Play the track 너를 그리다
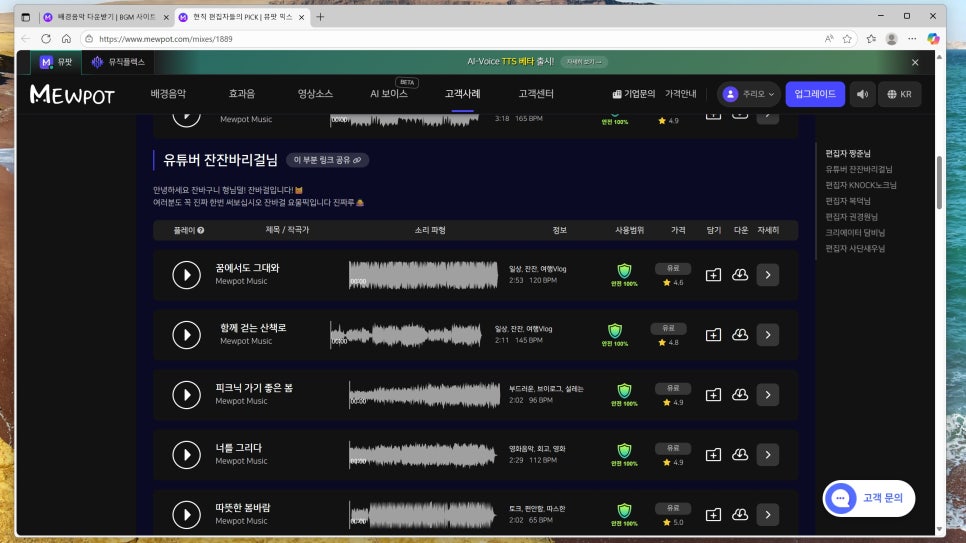 click(186, 455)
